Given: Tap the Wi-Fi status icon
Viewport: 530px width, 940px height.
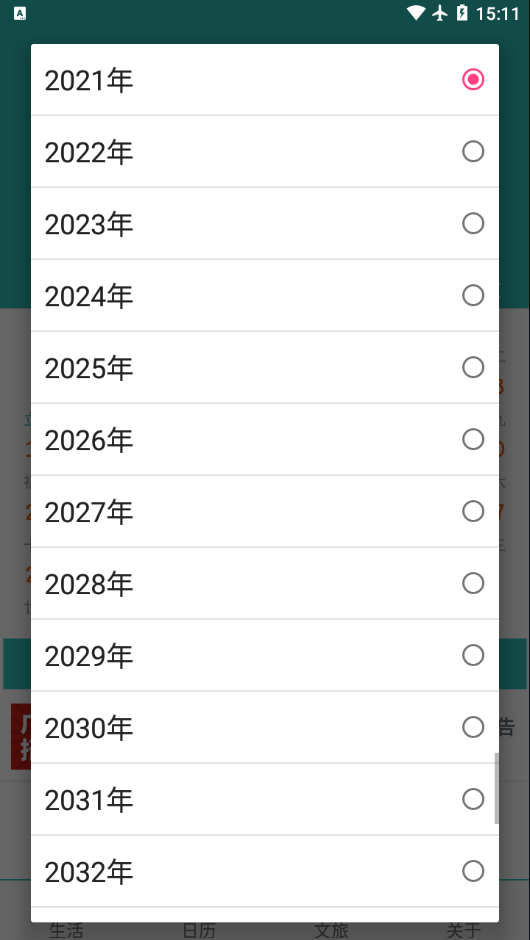Looking at the screenshot, I should 415,13.
